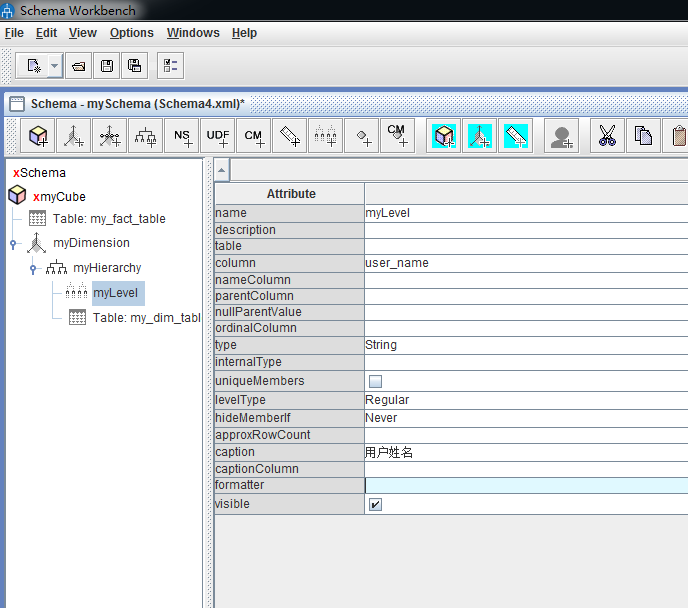Open the New dropdown arrow in toolbar
This screenshot has height=608, width=688.
click(54, 66)
